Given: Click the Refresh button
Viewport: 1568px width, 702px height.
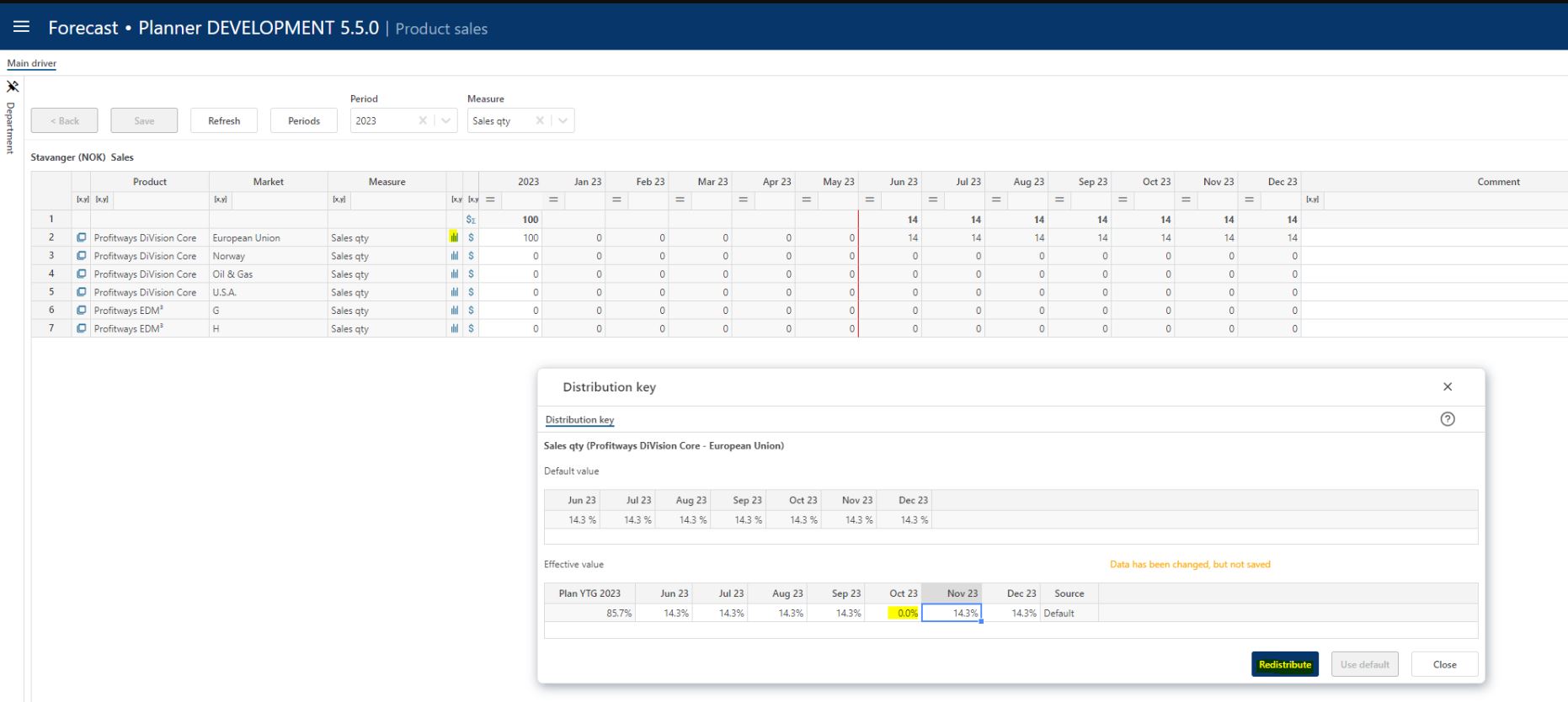Looking at the screenshot, I should [x=224, y=120].
